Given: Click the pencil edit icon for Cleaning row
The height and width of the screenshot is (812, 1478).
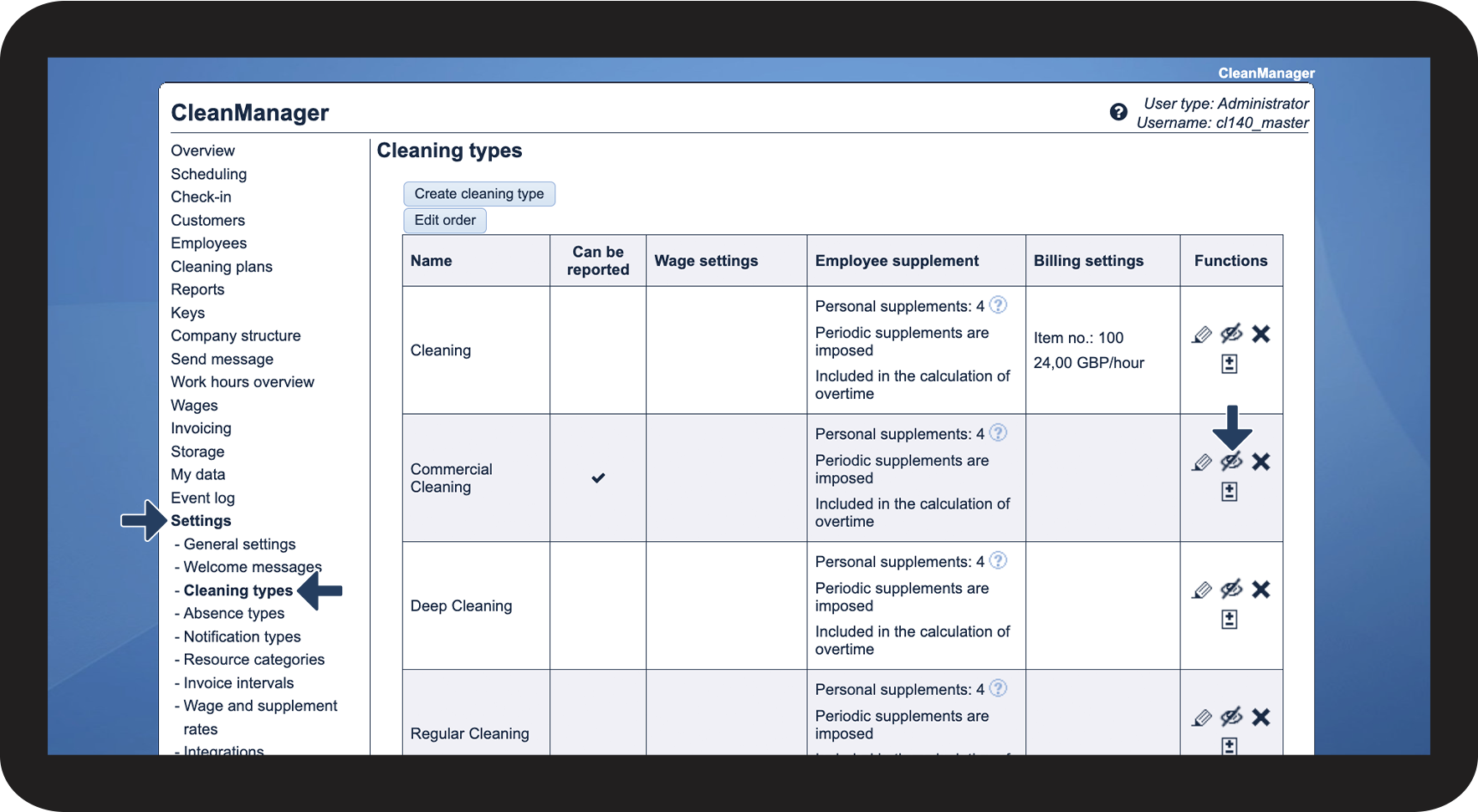Looking at the screenshot, I should 1202,335.
